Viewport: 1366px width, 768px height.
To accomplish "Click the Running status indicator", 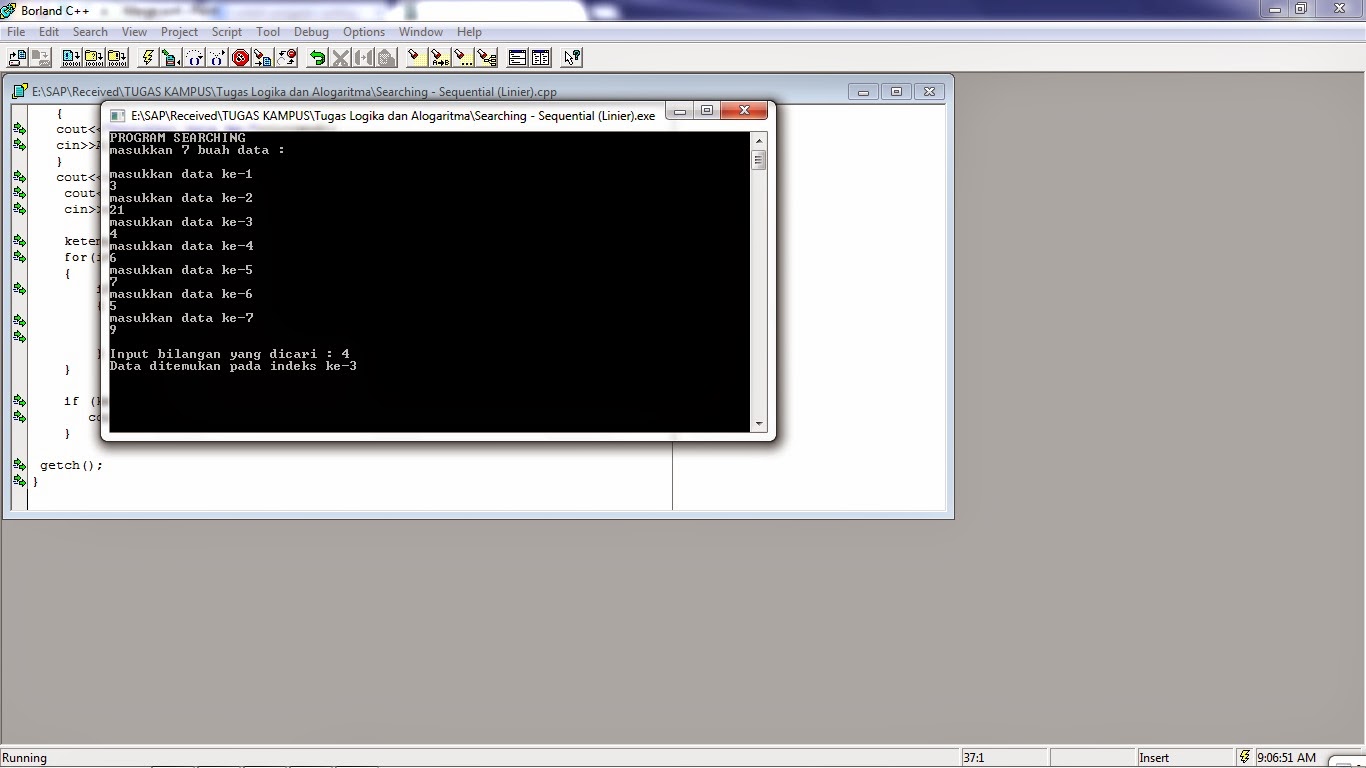I will click(25, 757).
